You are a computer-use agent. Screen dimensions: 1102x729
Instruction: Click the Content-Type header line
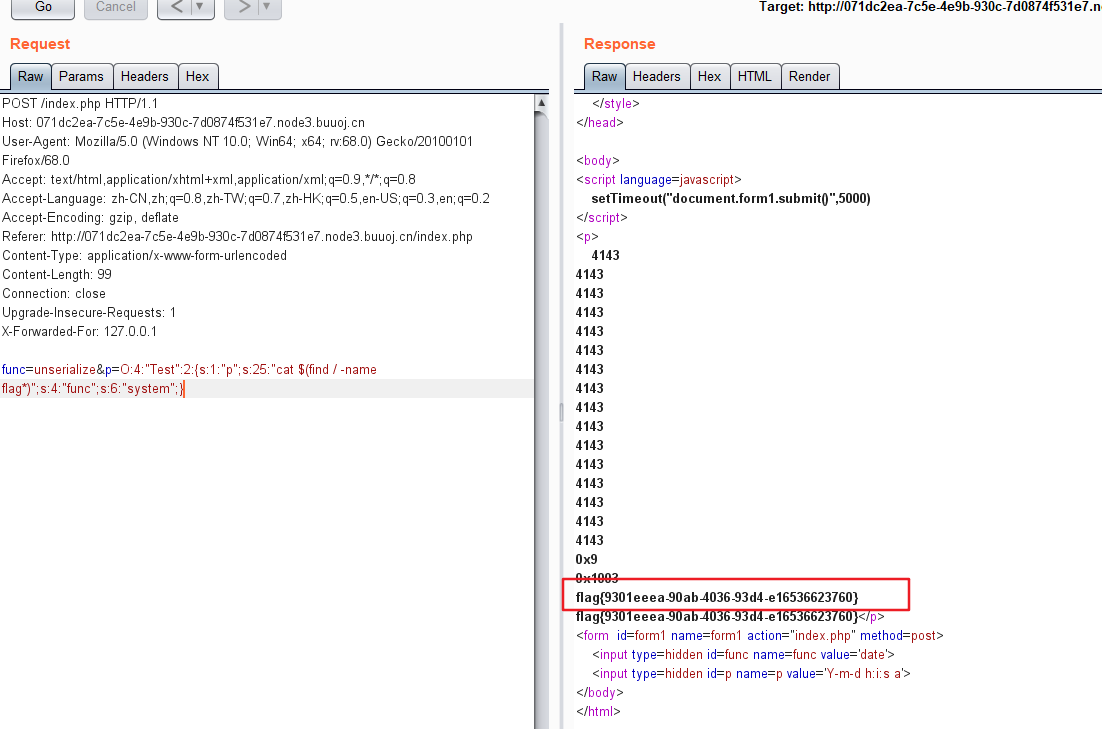pyautogui.click(x=145, y=255)
